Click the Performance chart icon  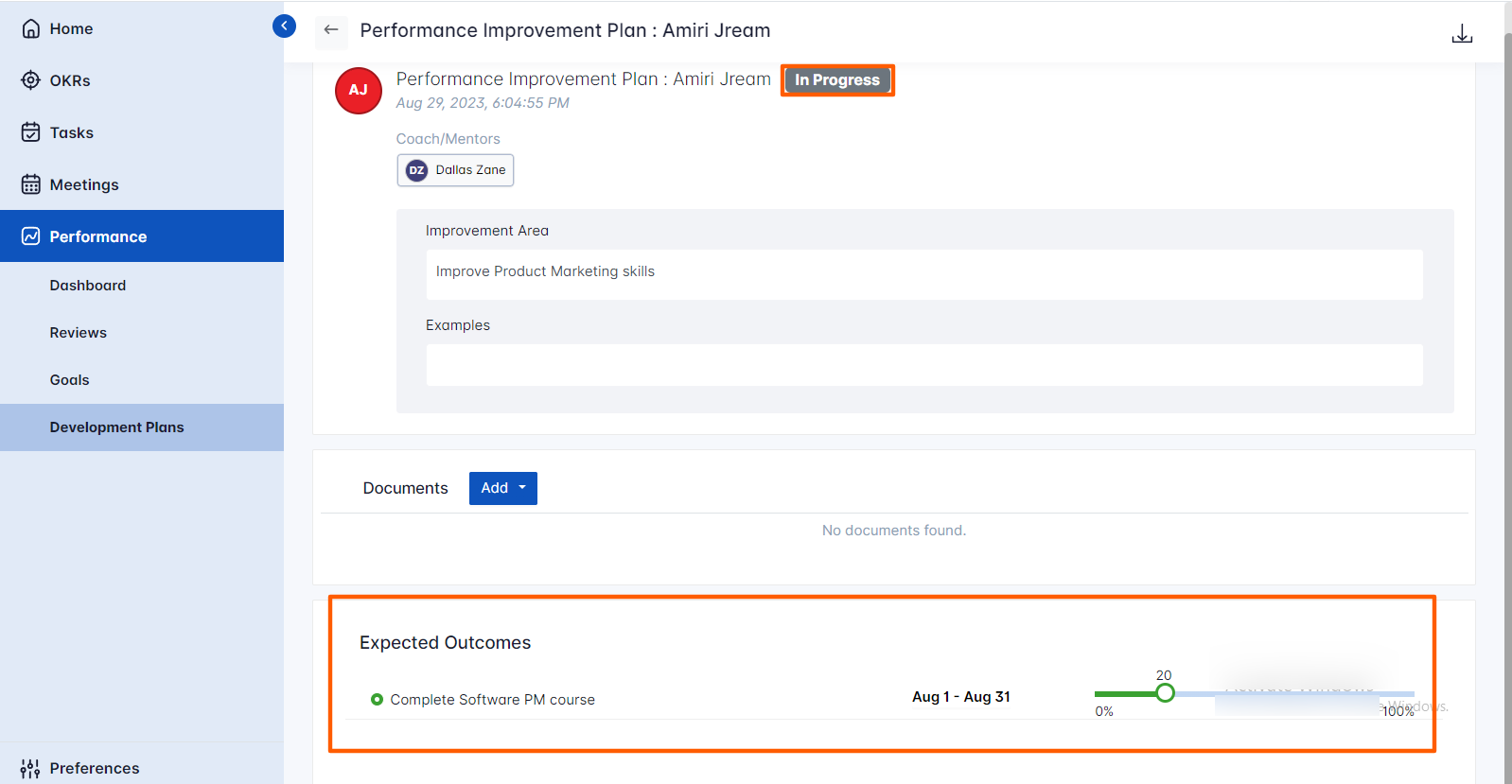[31, 236]
